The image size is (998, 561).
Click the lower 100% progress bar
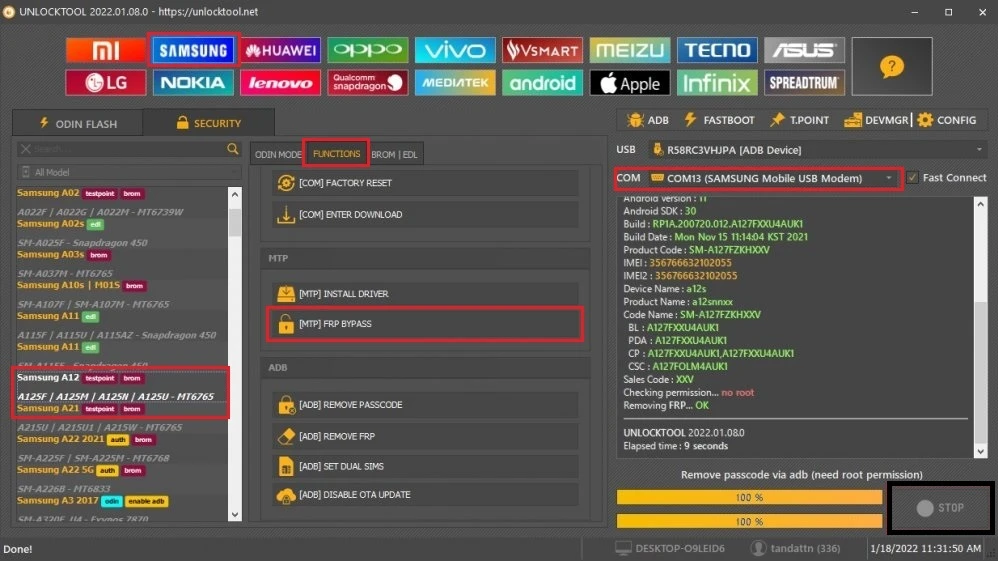tap(749, 522)
